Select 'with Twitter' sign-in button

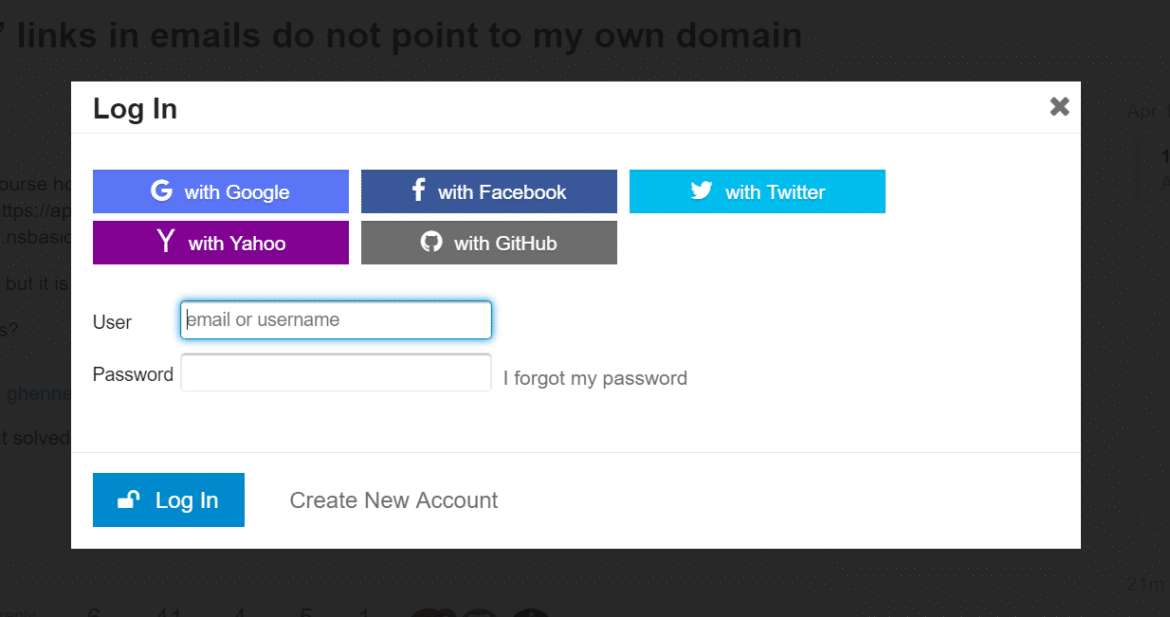click(757, 192)
